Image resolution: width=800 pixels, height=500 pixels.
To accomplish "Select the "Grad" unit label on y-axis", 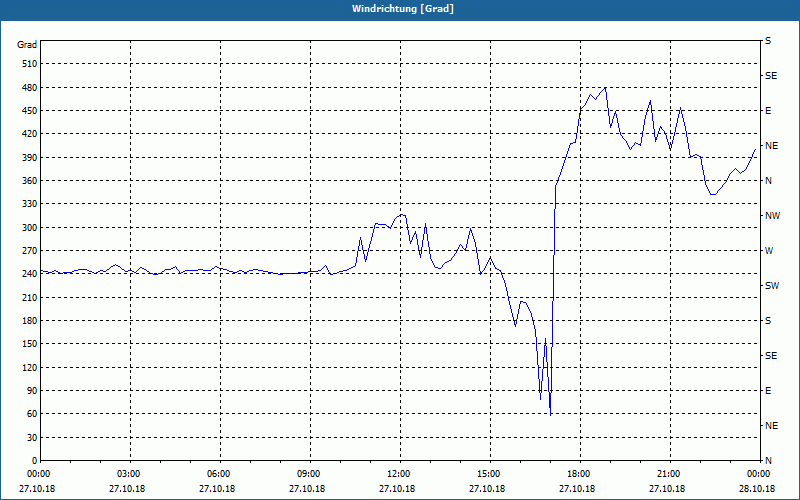I will tap(27, 45).
